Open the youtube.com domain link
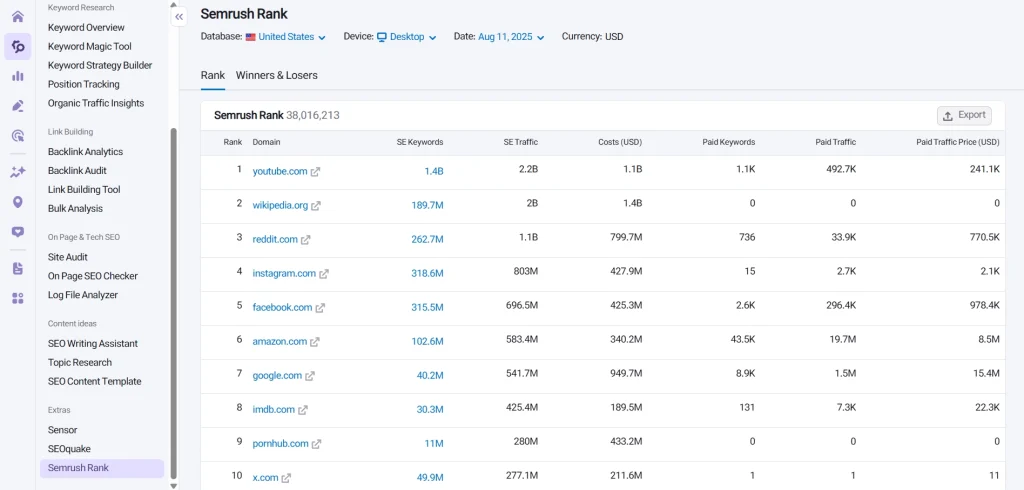This screenshot has width=1024, height=490. coord(280,171)
